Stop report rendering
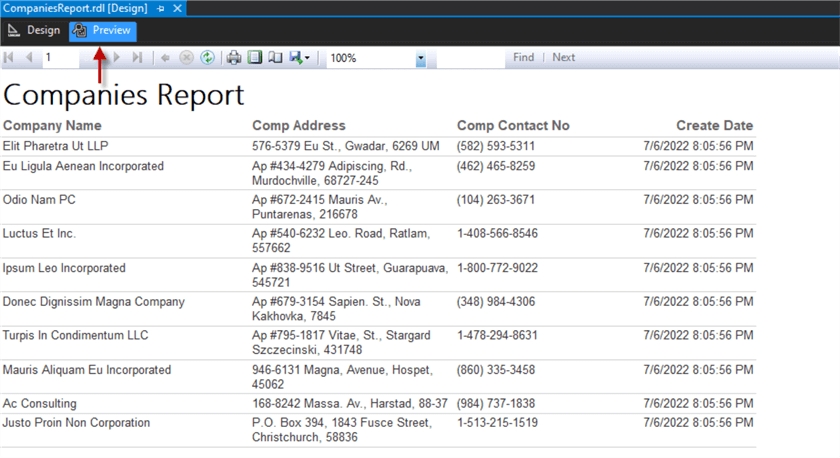This screenshot has height=458, width=840. [x=186, y=57]
